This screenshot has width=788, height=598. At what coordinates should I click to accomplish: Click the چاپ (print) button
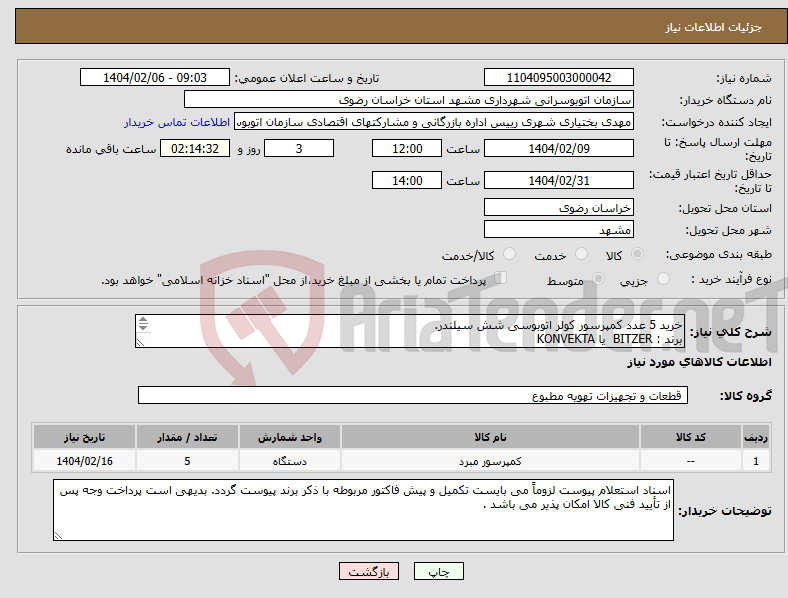tap(438, 571)
